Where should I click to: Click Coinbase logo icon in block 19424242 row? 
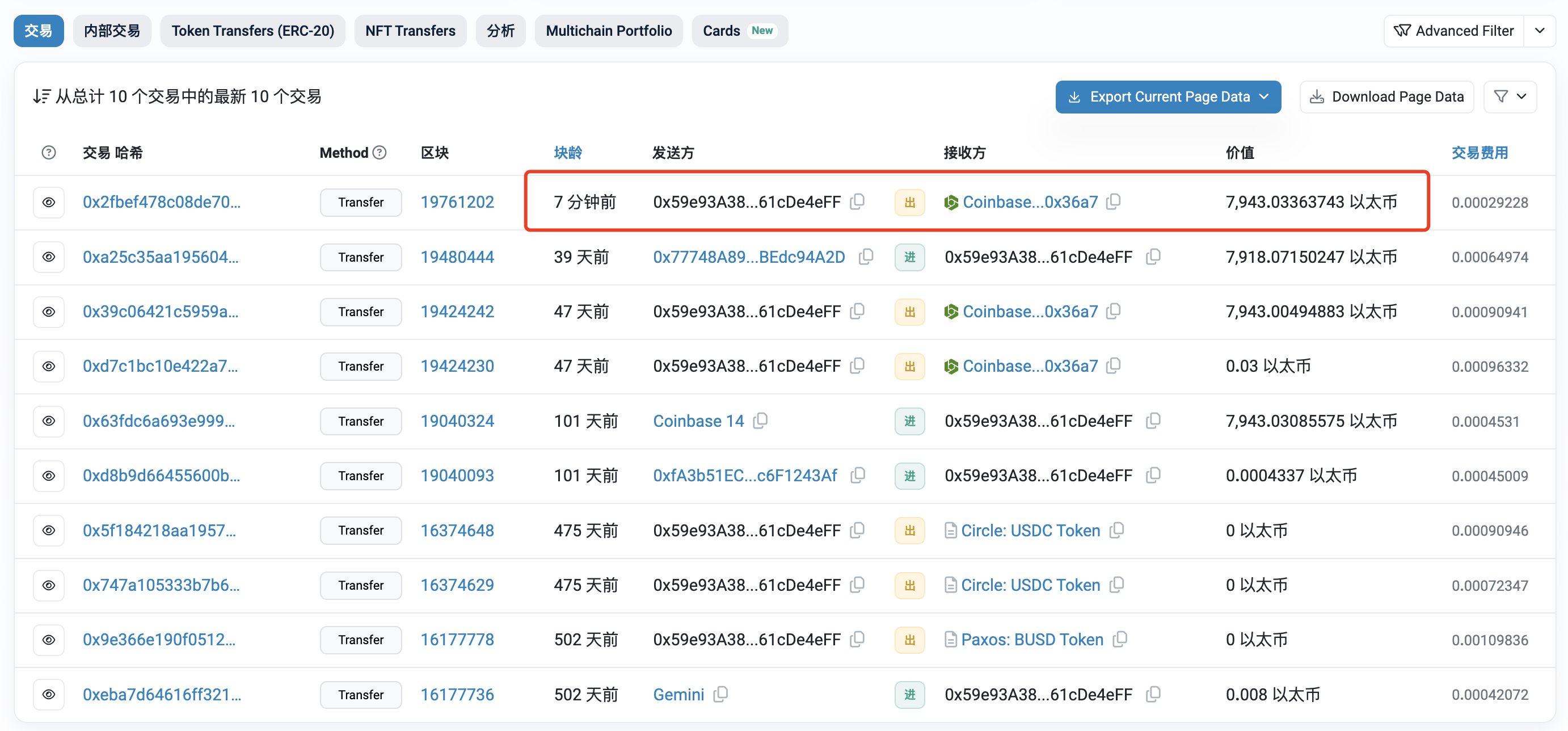pos(951,312)
